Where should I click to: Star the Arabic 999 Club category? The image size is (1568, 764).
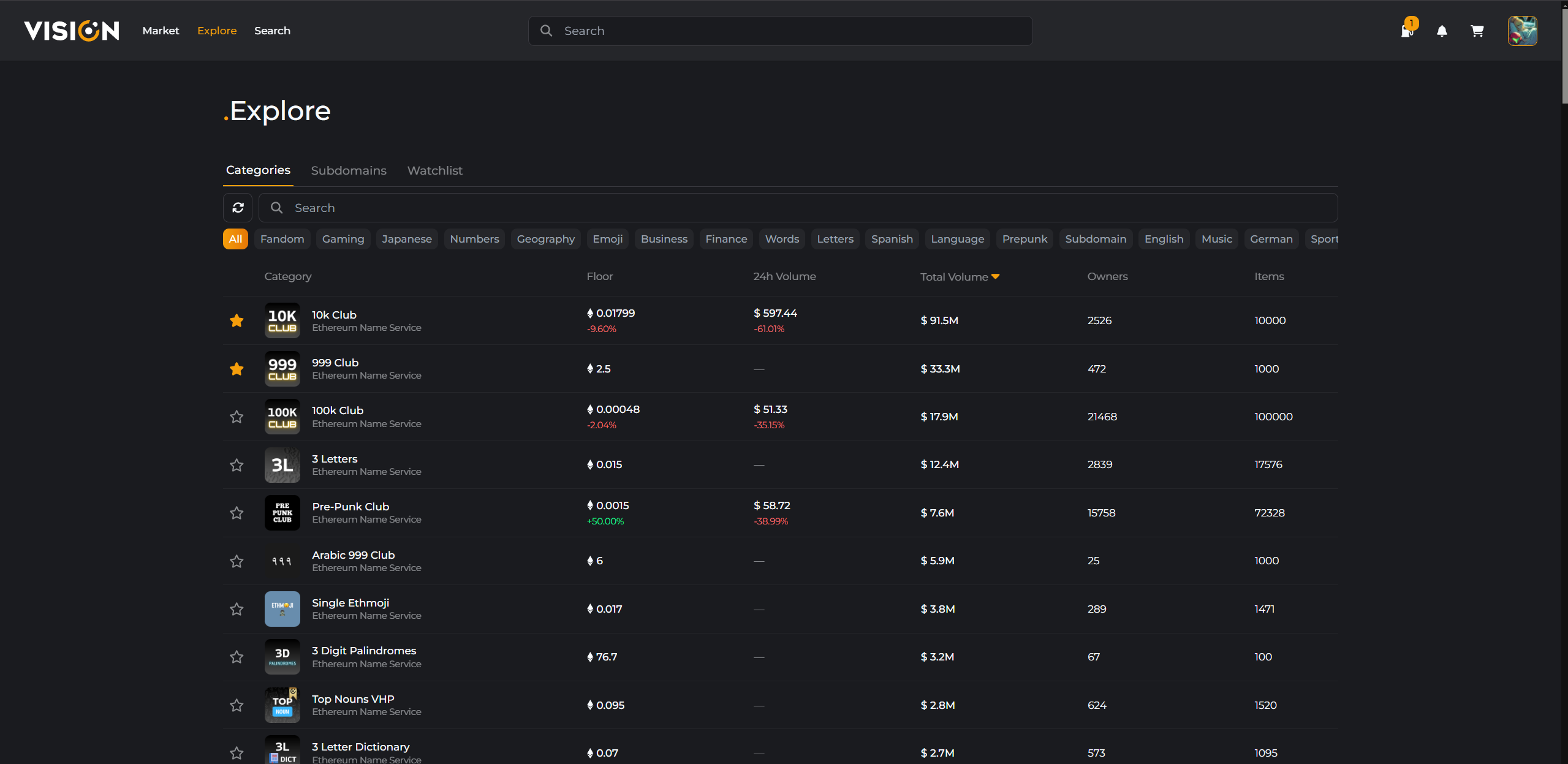point(237,561)
